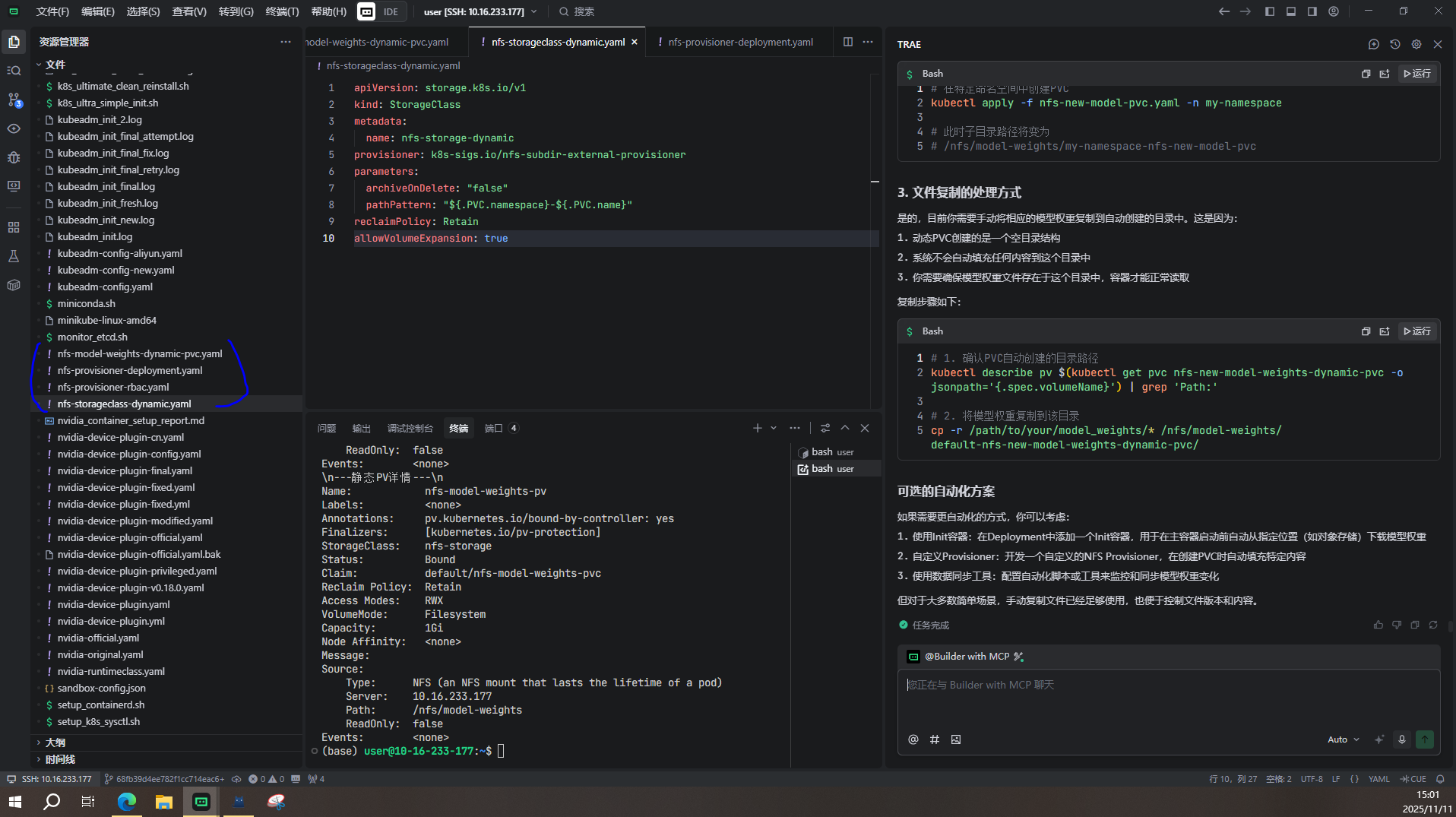Open Edge browser from Windows taskbar
The height and width of the screenshot is (817, 1456).
126,802
